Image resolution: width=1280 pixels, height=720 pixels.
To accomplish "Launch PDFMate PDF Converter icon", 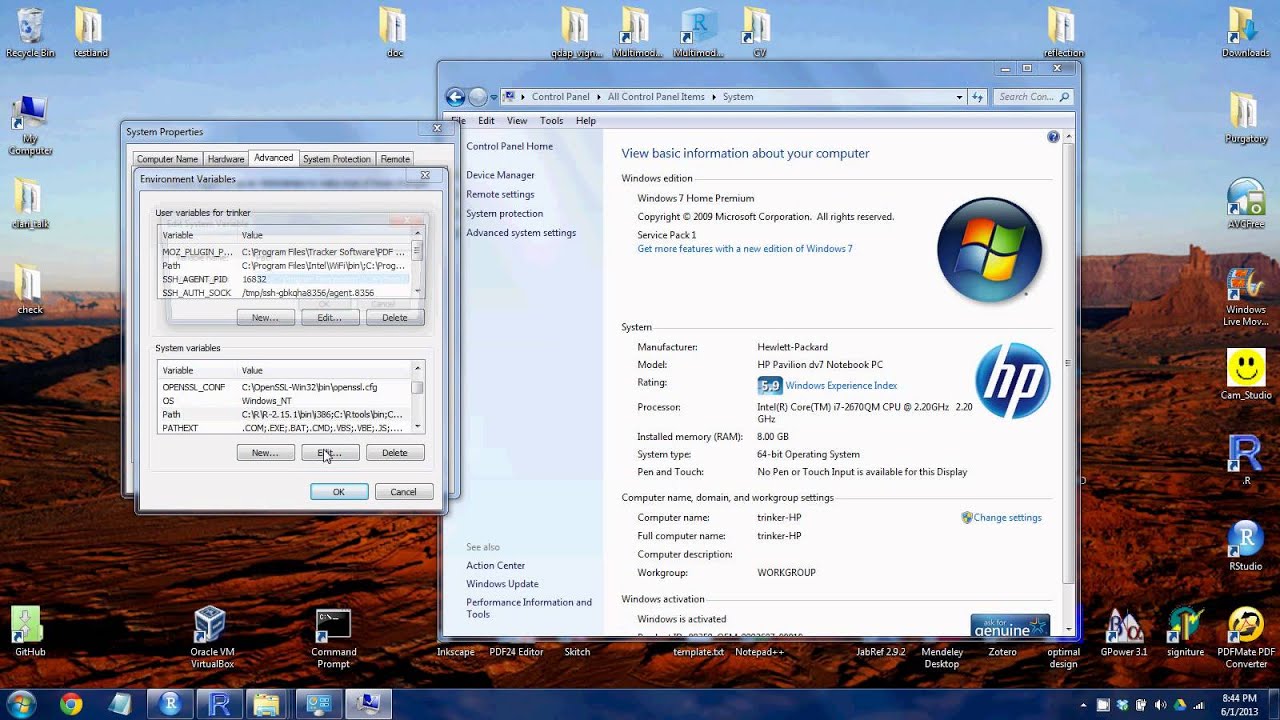I will click(1245, 638).
